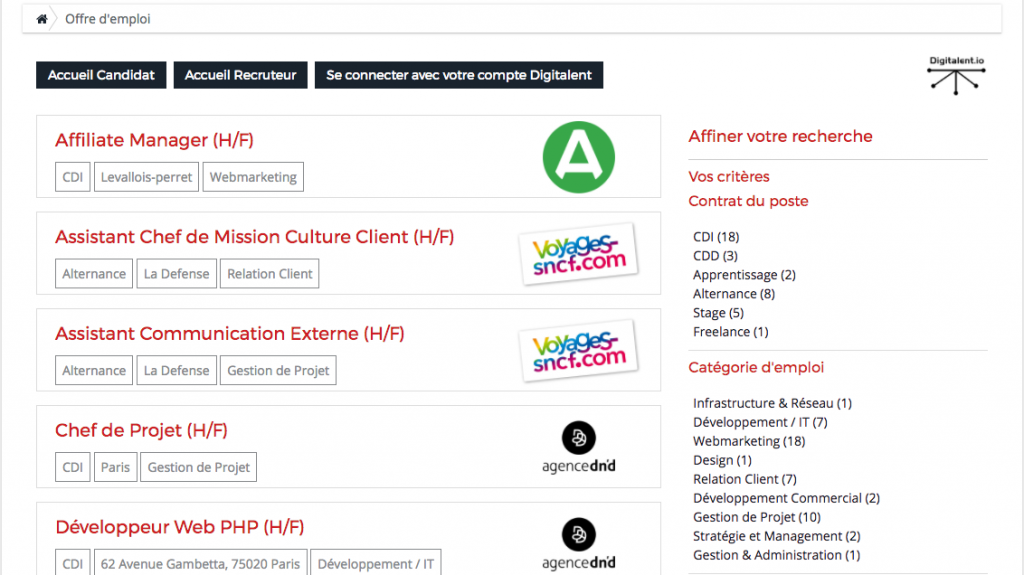
Task: Go to Accueil Recruteur
Action: click(x=240, y=75)
